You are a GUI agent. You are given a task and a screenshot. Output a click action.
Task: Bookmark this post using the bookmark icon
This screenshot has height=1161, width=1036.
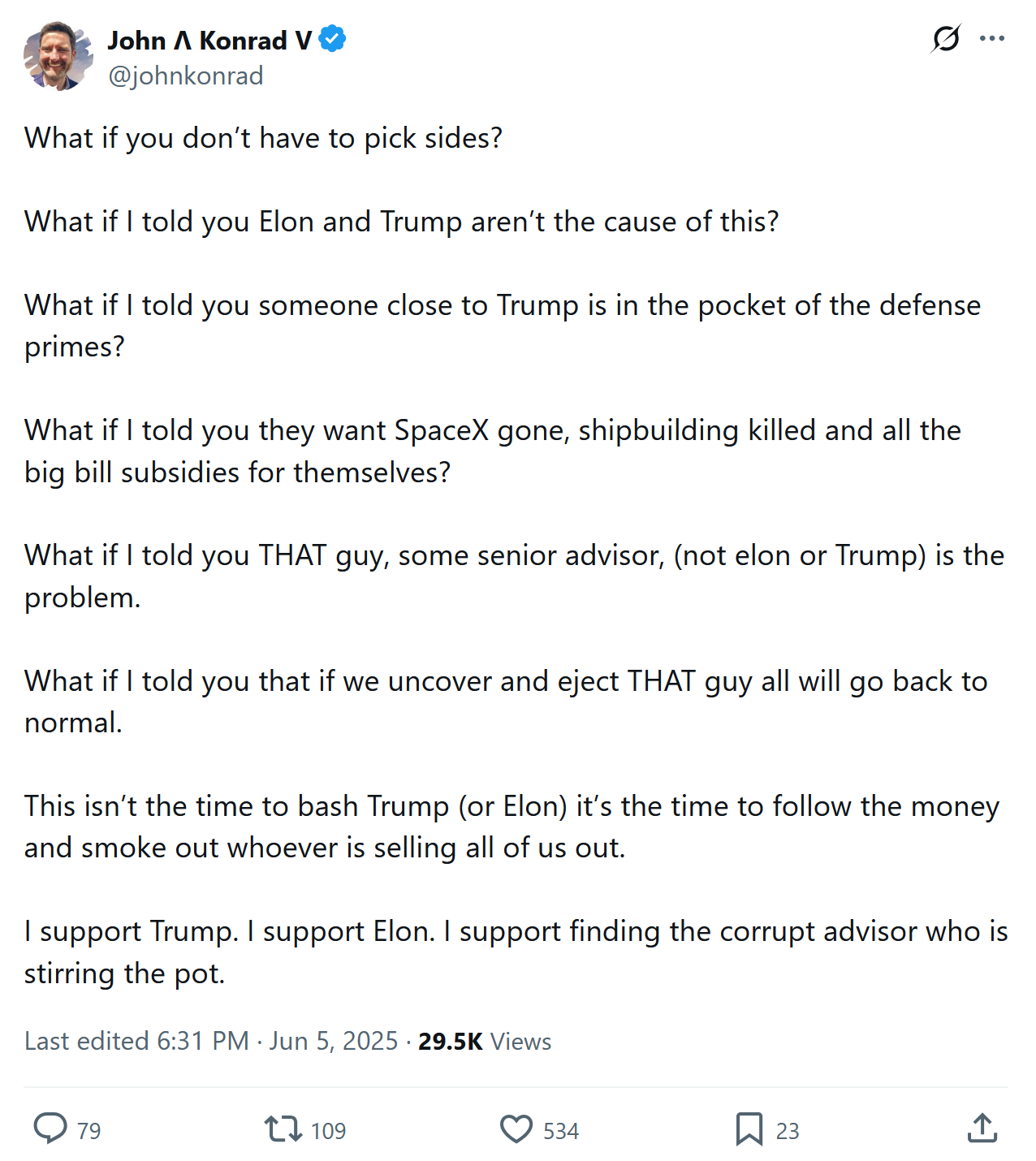[749, 1129]
